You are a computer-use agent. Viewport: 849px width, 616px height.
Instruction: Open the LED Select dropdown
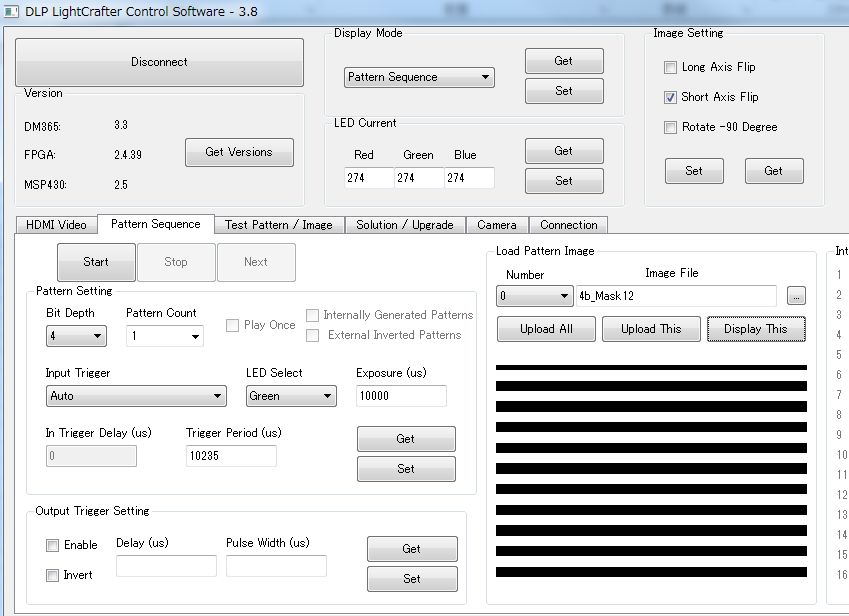pyautogui.click(x=291, y=396)
